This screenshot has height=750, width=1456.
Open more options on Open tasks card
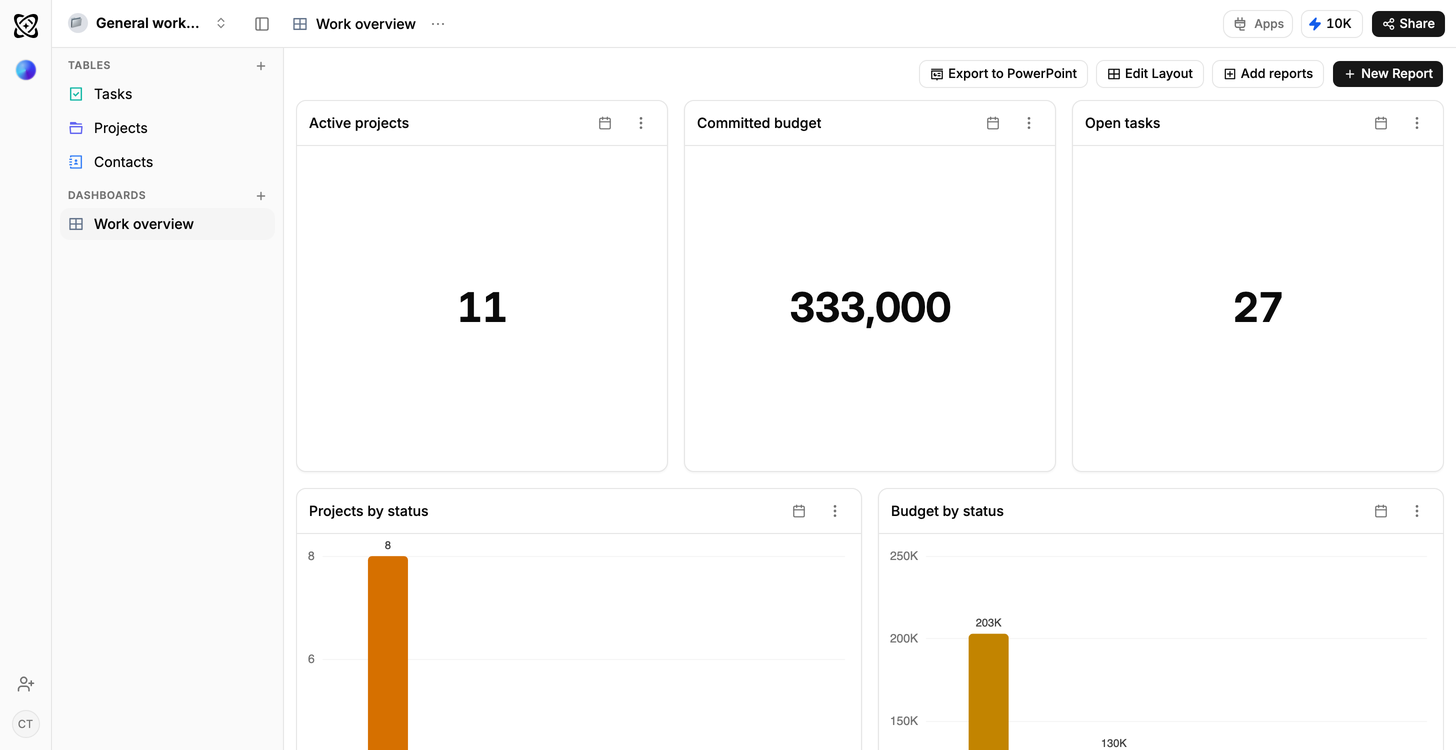pyautogui.click(x=1417, y=123)
